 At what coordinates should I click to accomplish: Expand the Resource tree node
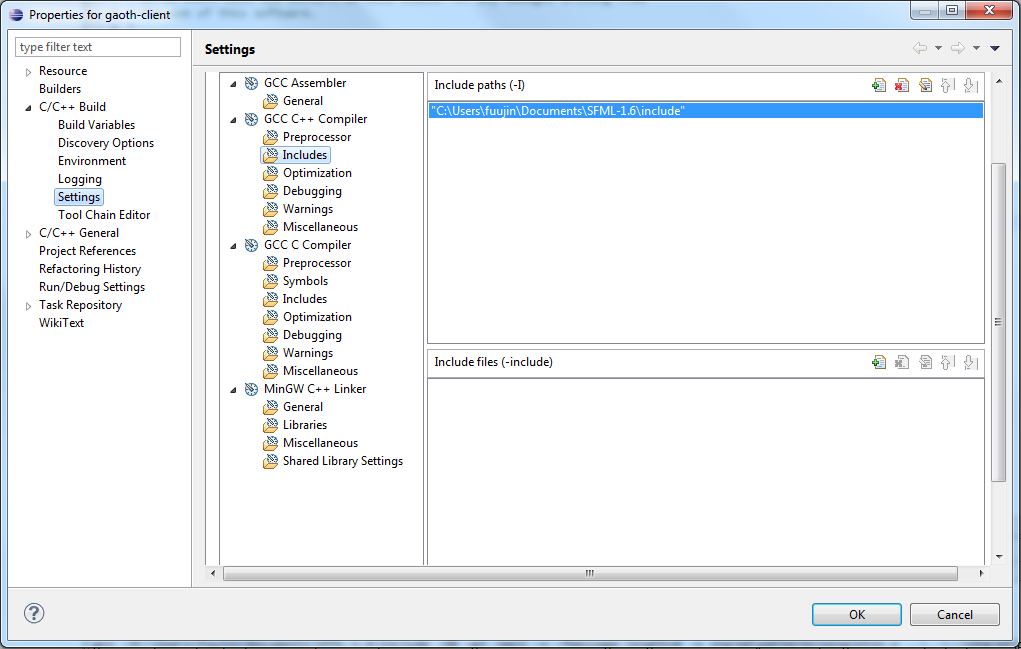tap(28, 72)
